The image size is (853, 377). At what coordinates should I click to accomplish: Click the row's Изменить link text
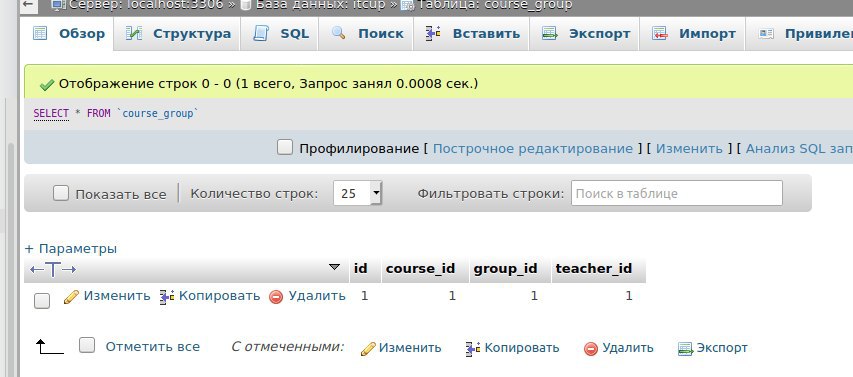[116, 295]
